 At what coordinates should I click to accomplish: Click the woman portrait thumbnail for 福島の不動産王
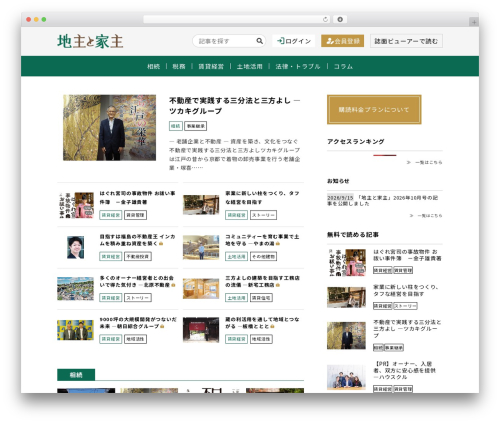tap(75, 247)
